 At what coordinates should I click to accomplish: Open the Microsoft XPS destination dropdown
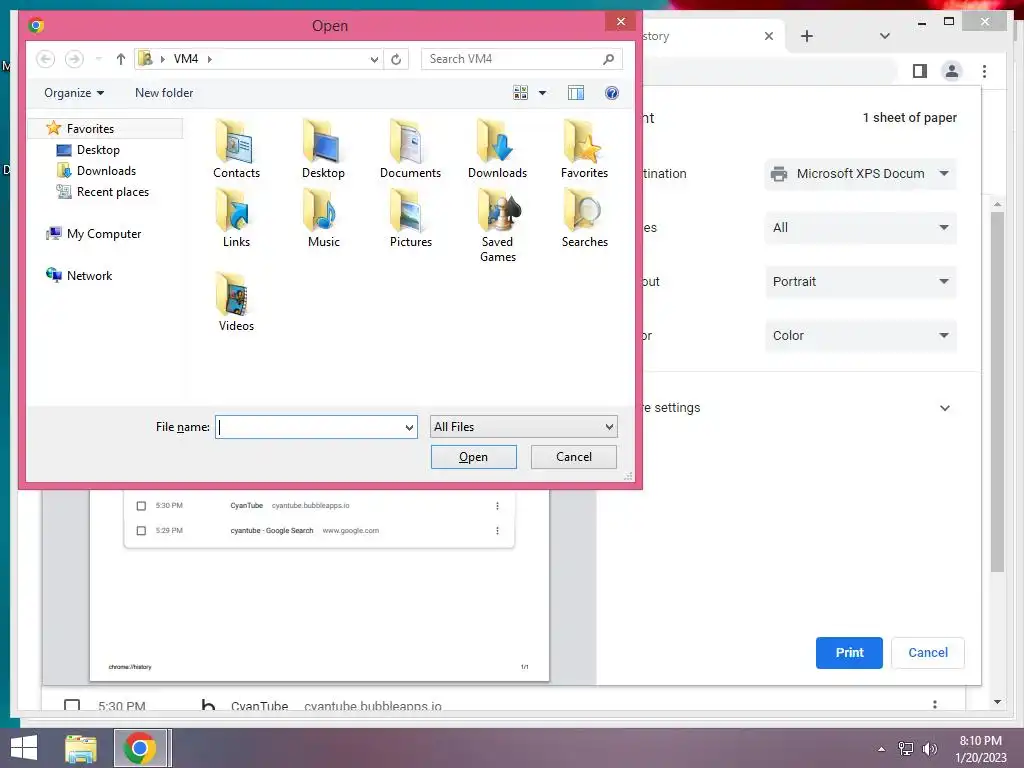860,174
